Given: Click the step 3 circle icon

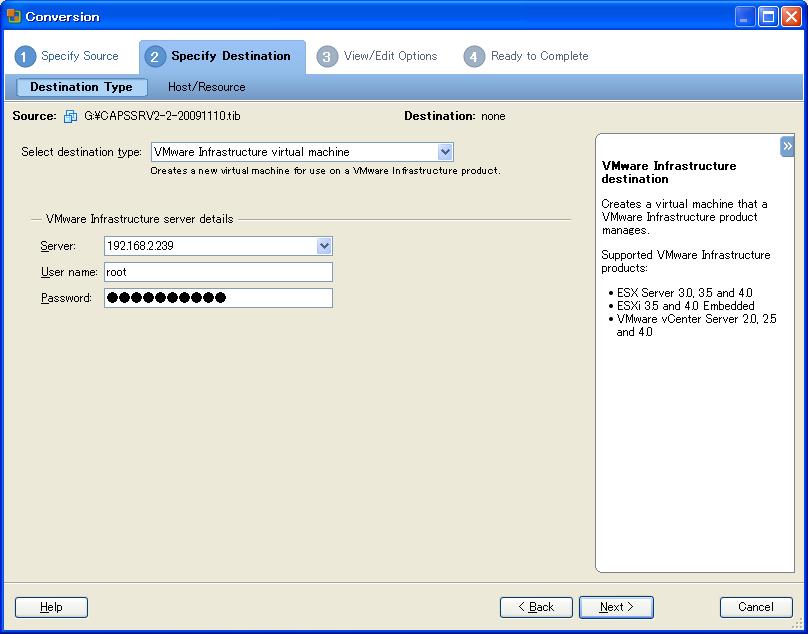Looking at the screenshot, I should 327,56.
